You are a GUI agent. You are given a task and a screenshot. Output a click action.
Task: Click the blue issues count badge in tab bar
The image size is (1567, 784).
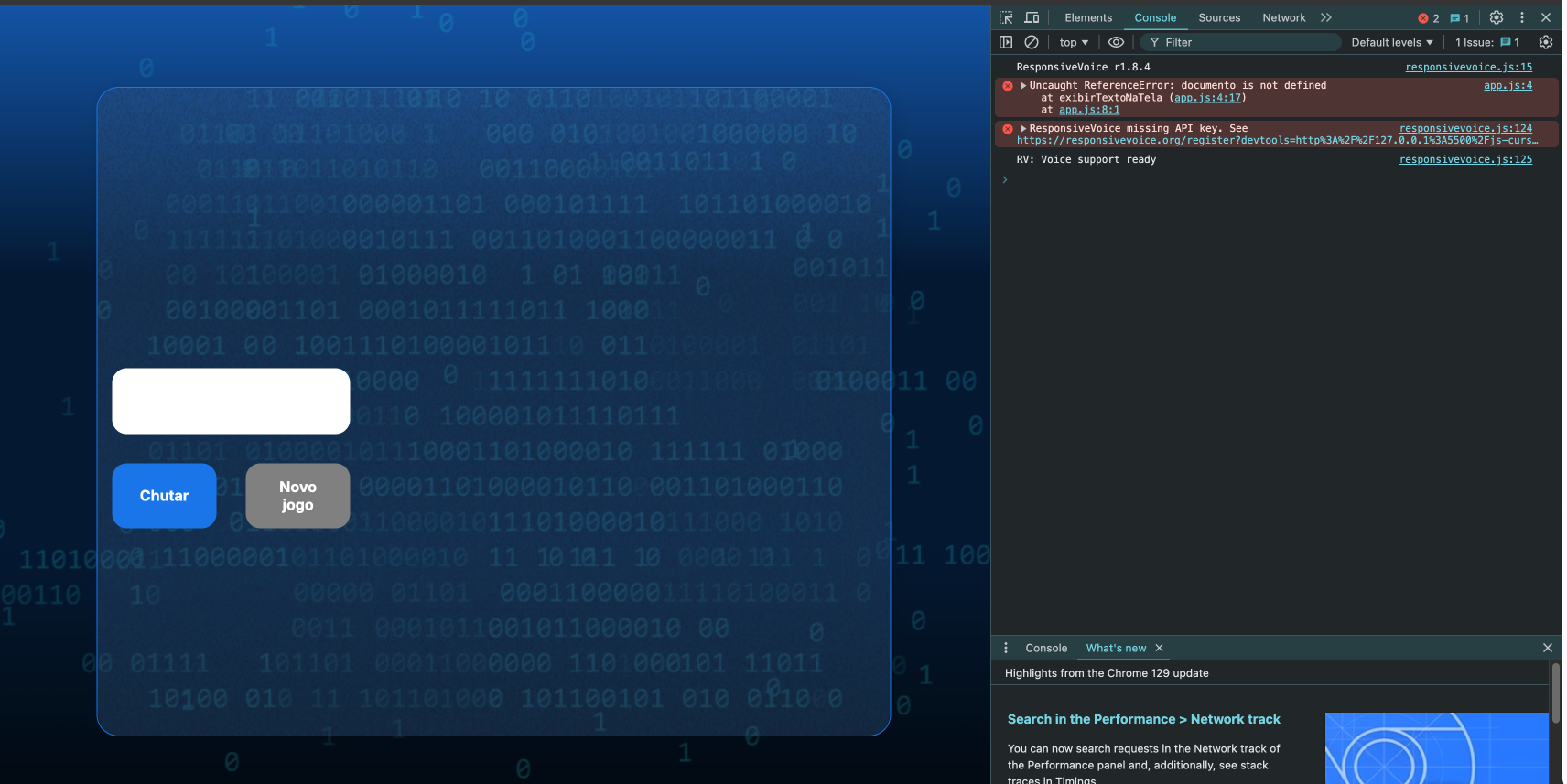click(x=1460, y=18)
